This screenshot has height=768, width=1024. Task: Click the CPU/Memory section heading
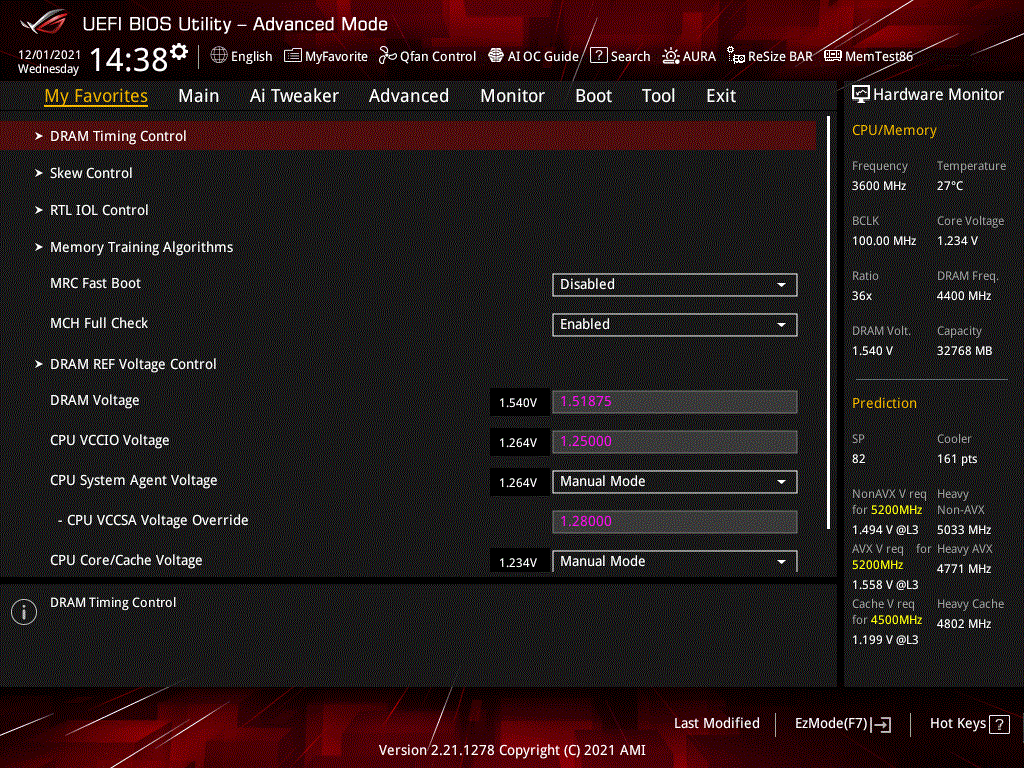894,131
